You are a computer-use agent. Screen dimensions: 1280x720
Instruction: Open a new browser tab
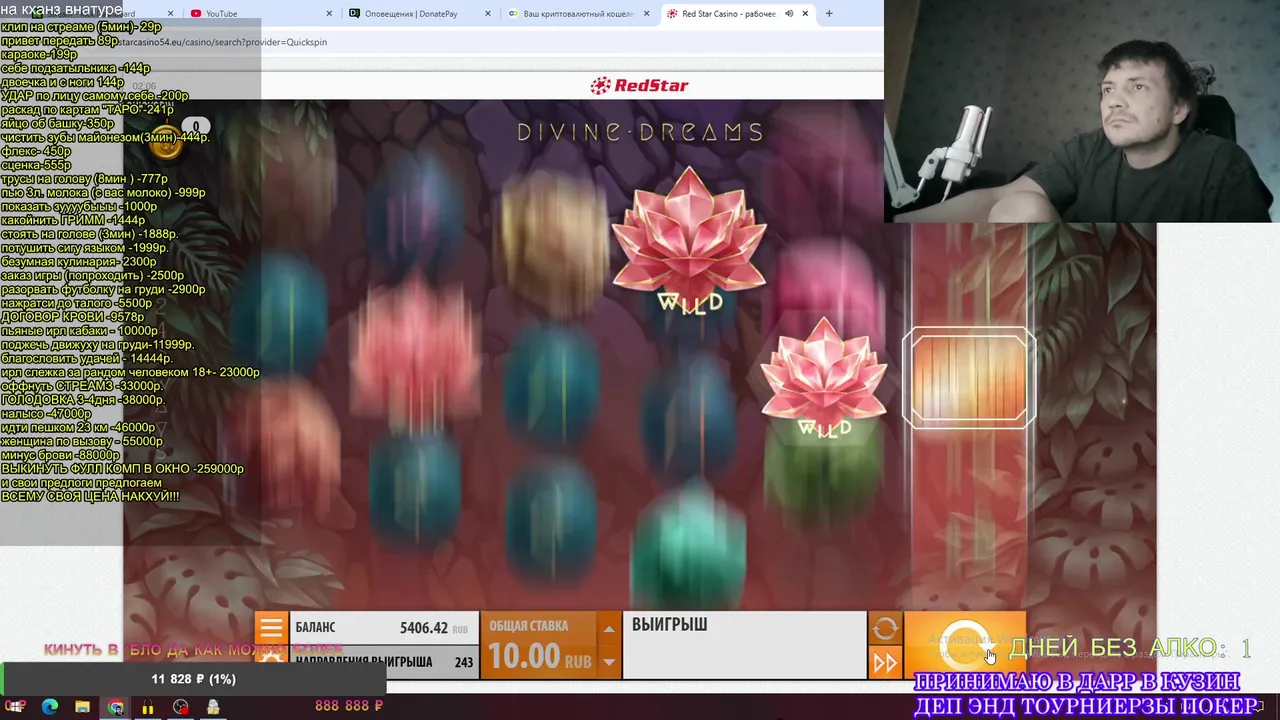(828, 14)
